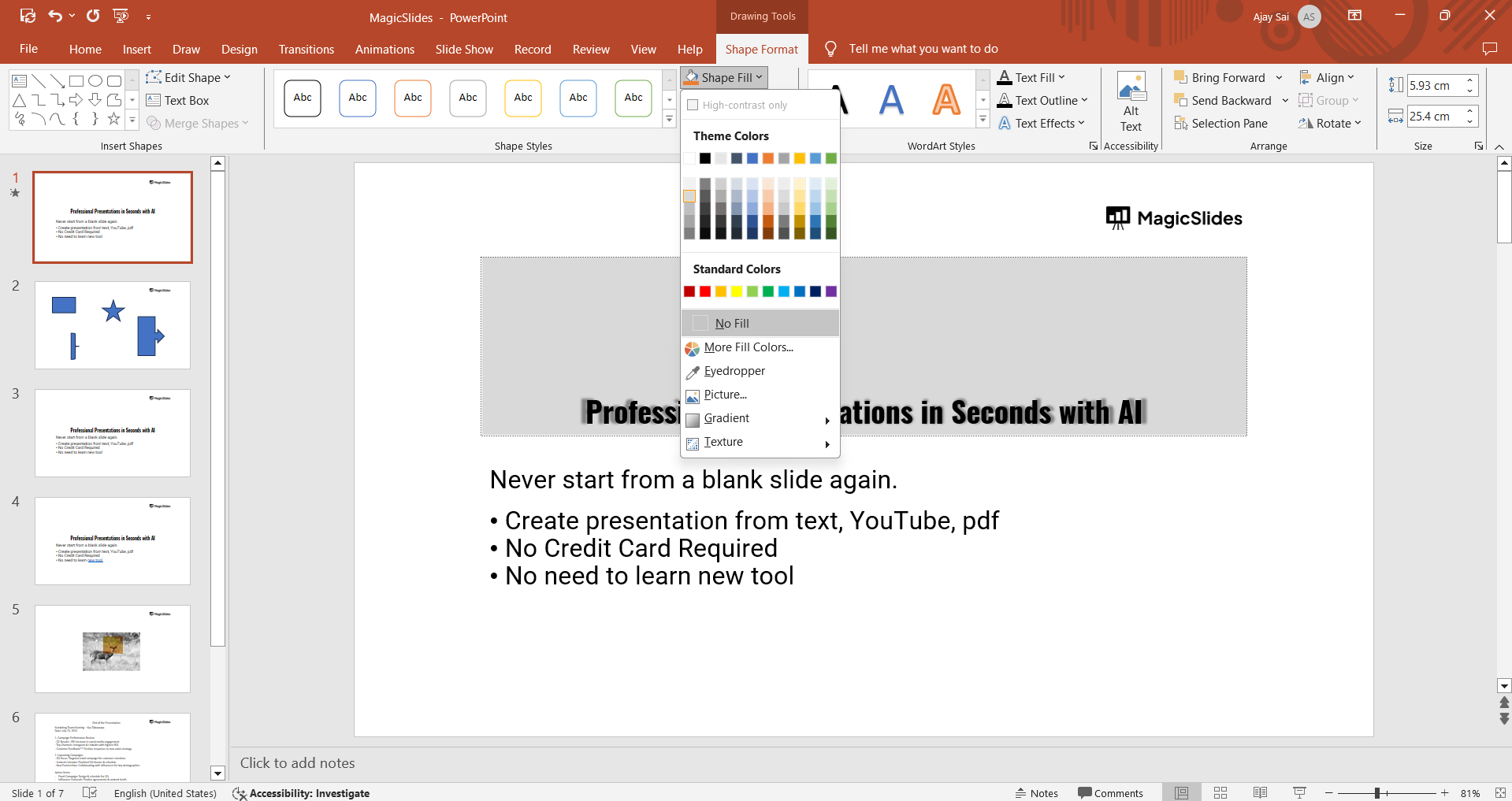
Task: Toggle Comments pane from status bar
Action: pos(1110,792)
